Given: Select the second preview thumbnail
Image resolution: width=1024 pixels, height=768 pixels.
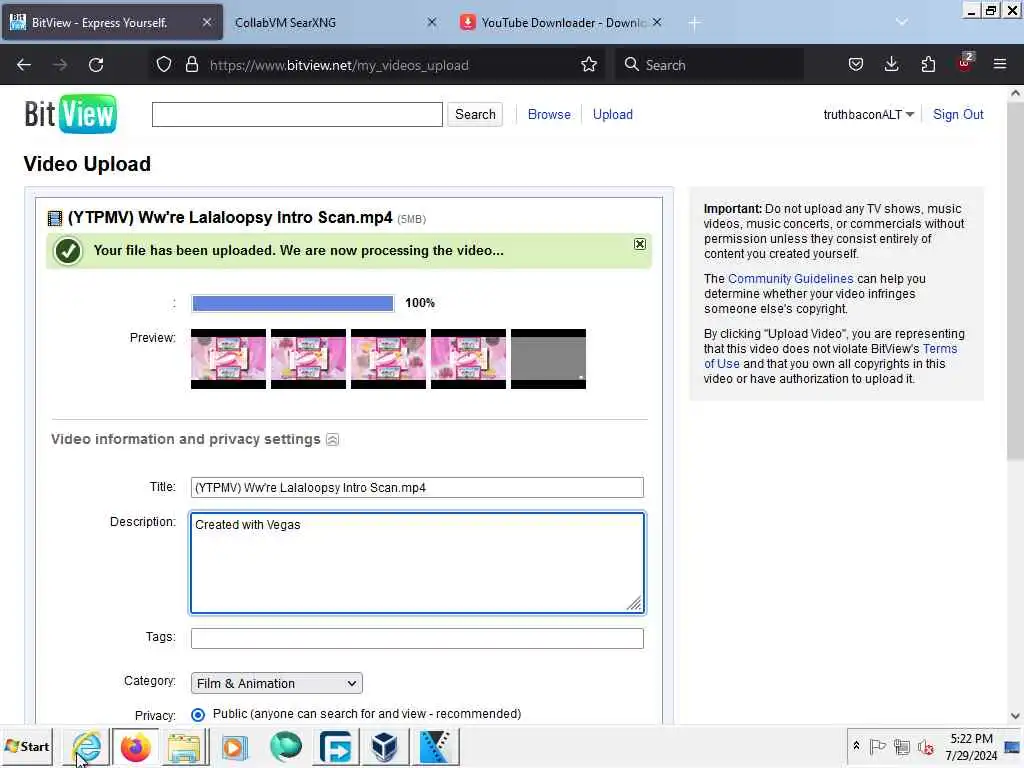Looking at the screenshot, I should point(308,359).
